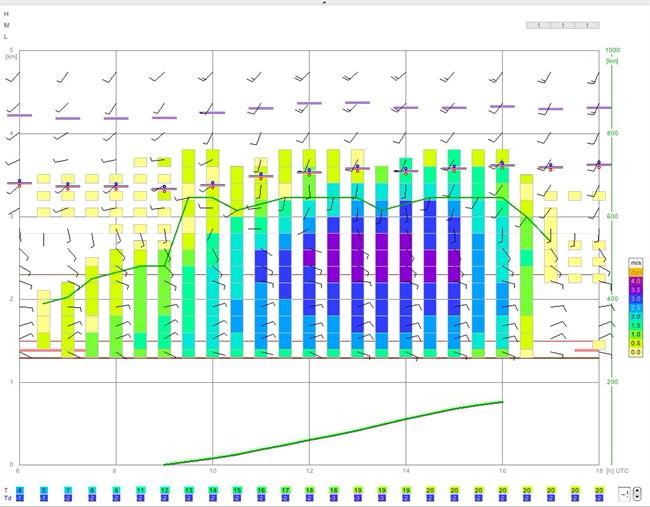Click the L low cloud row label
This screenshot has width=650, height=507.
[x=6, y=37]
